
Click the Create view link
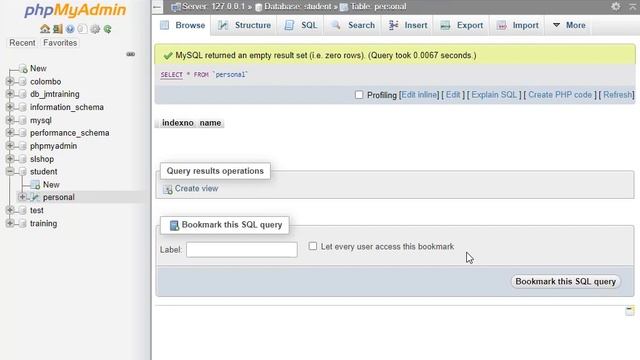click(196, 189)
